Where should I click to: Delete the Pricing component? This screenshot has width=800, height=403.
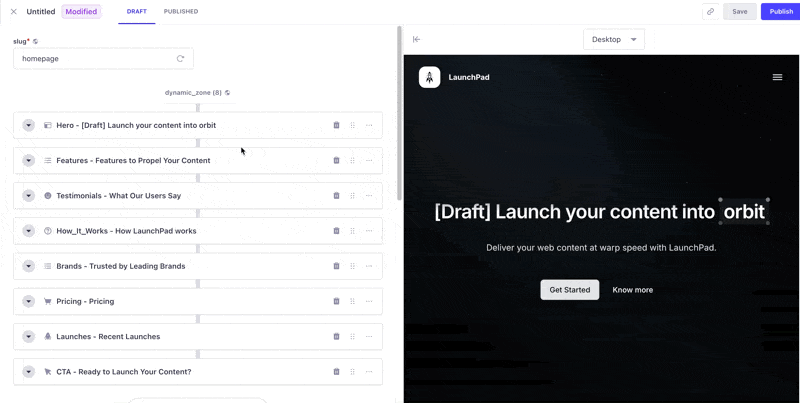[x=336, y=301]
